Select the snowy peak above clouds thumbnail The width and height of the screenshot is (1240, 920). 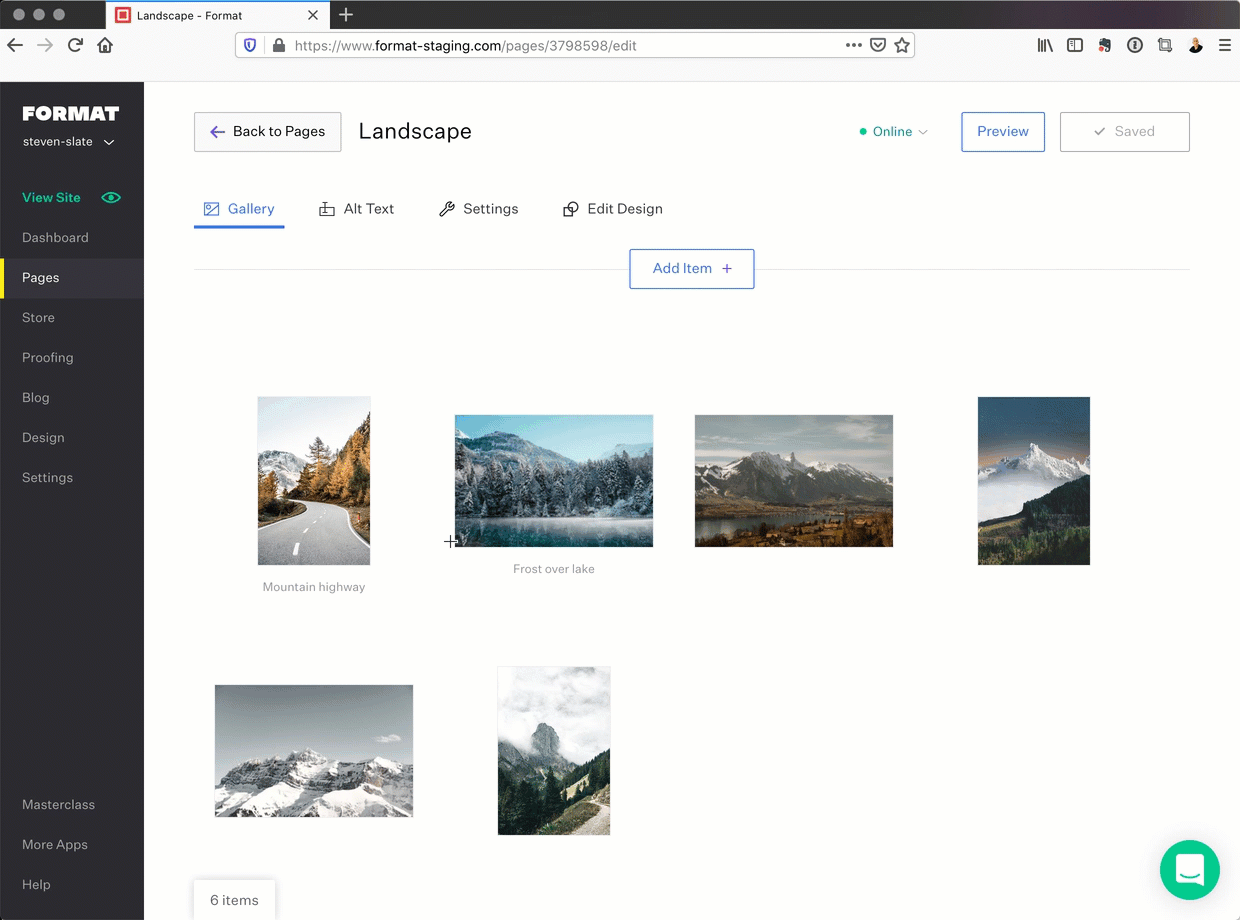[x=1034, y=481]
